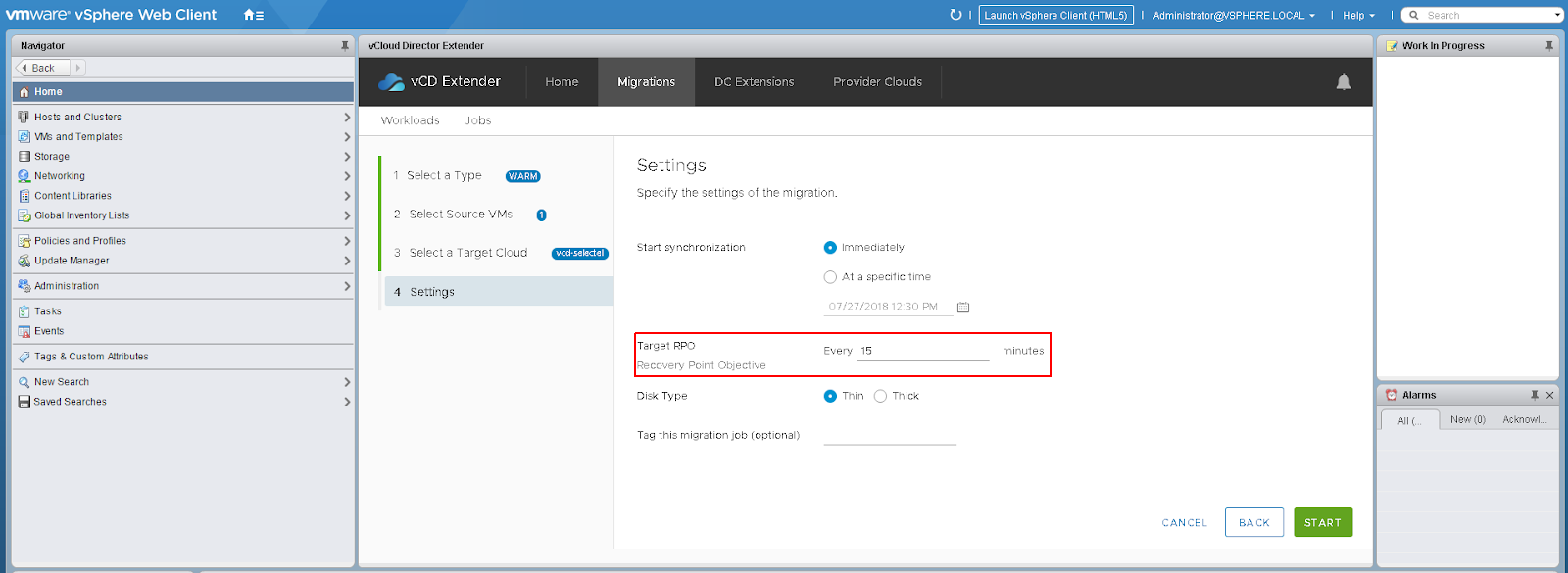Click the Navigator forward arrow
1568x573 pixels.
(78, 68)
